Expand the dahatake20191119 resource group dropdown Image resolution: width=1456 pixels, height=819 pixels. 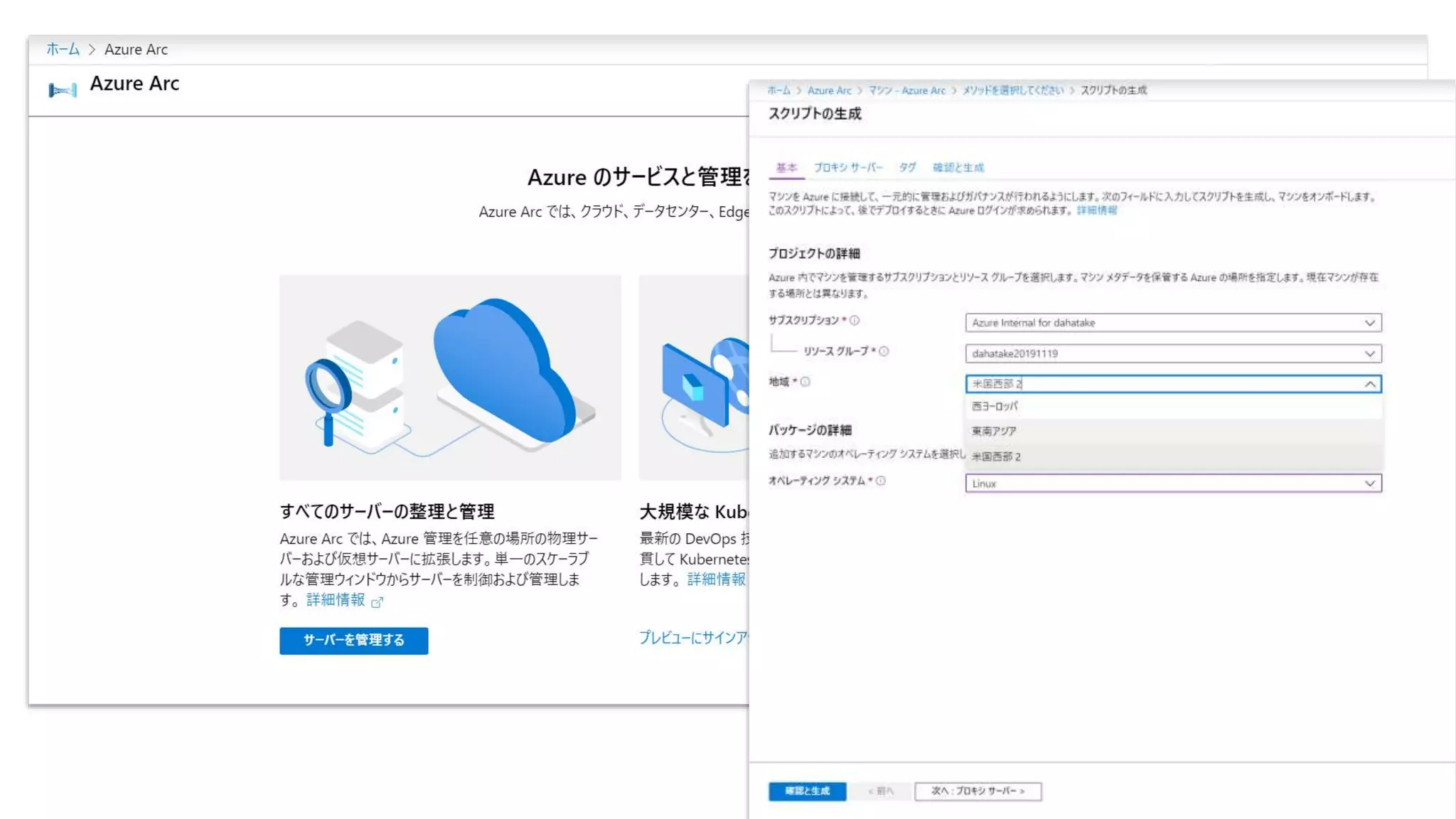tap(1173, 353)
